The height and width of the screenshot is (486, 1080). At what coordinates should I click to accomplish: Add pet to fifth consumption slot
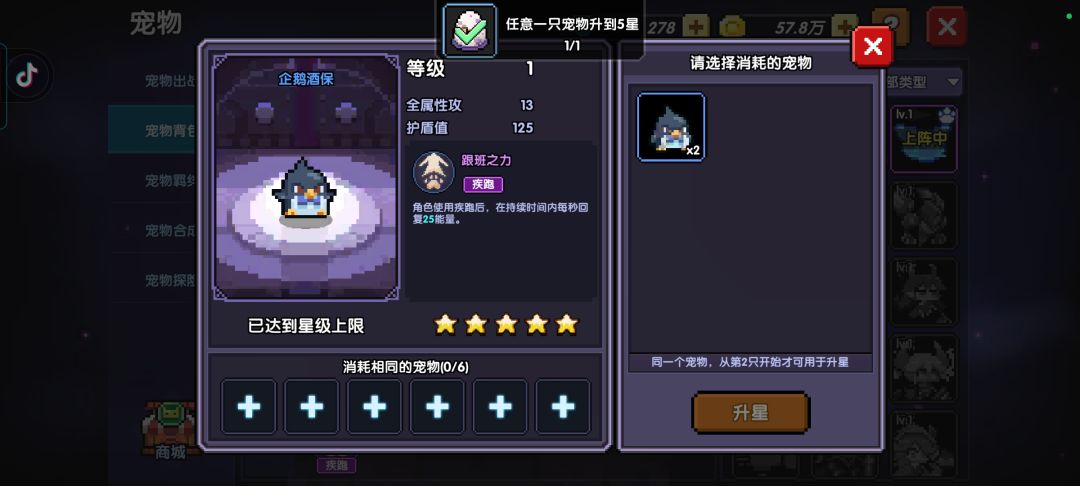point(500,407)
